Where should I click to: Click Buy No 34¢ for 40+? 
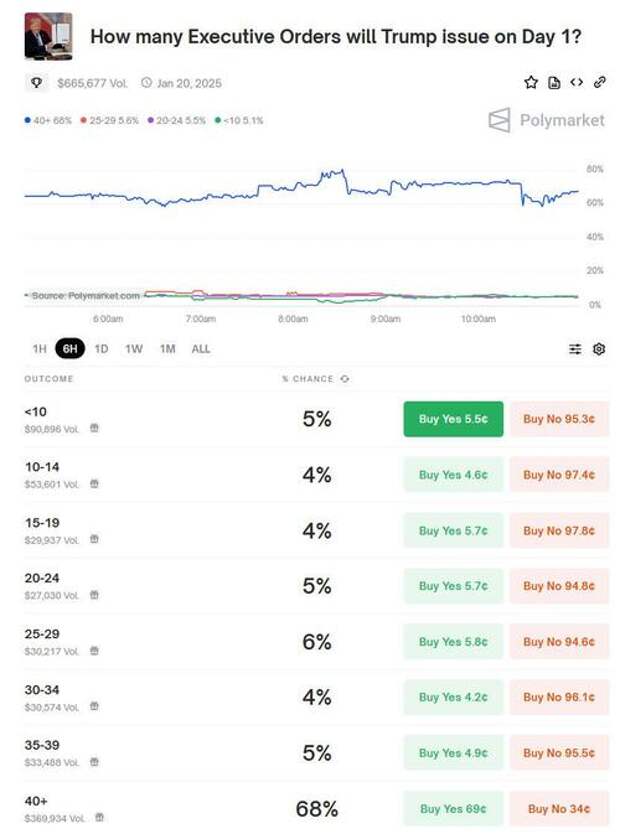559,808
